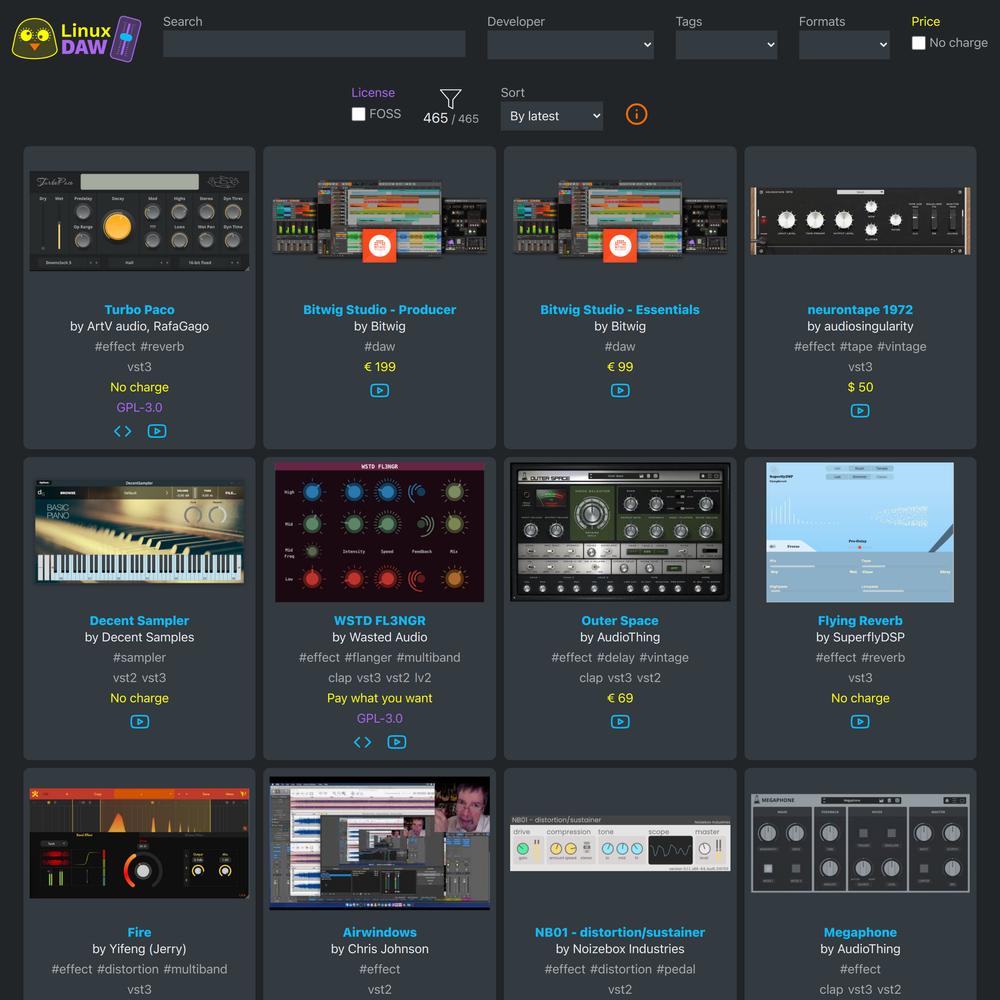Click the Turbo Paco screenshot thumbnail
Image resolution: width=1000 pixels, height=1000 pixels.
pos(139,221)
